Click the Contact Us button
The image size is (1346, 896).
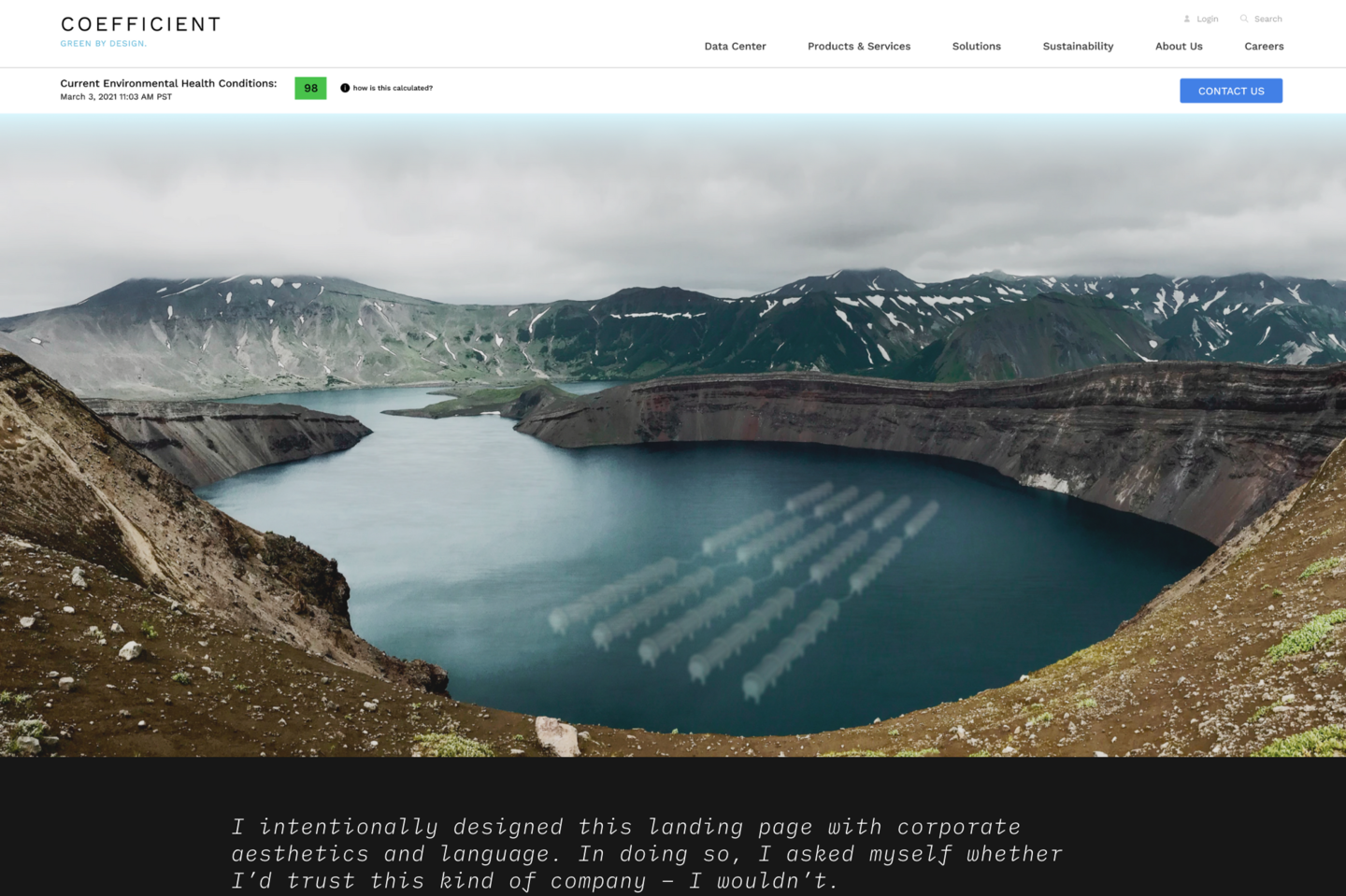click(1231, 91)
